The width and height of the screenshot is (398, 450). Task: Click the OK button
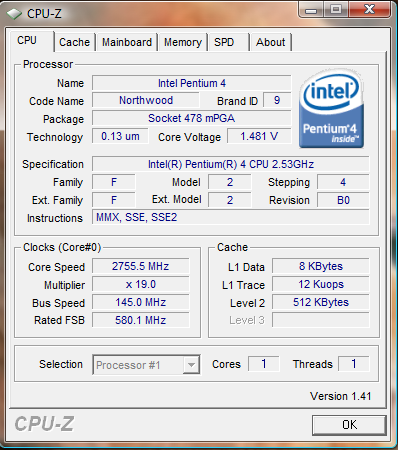pos(349,425)
